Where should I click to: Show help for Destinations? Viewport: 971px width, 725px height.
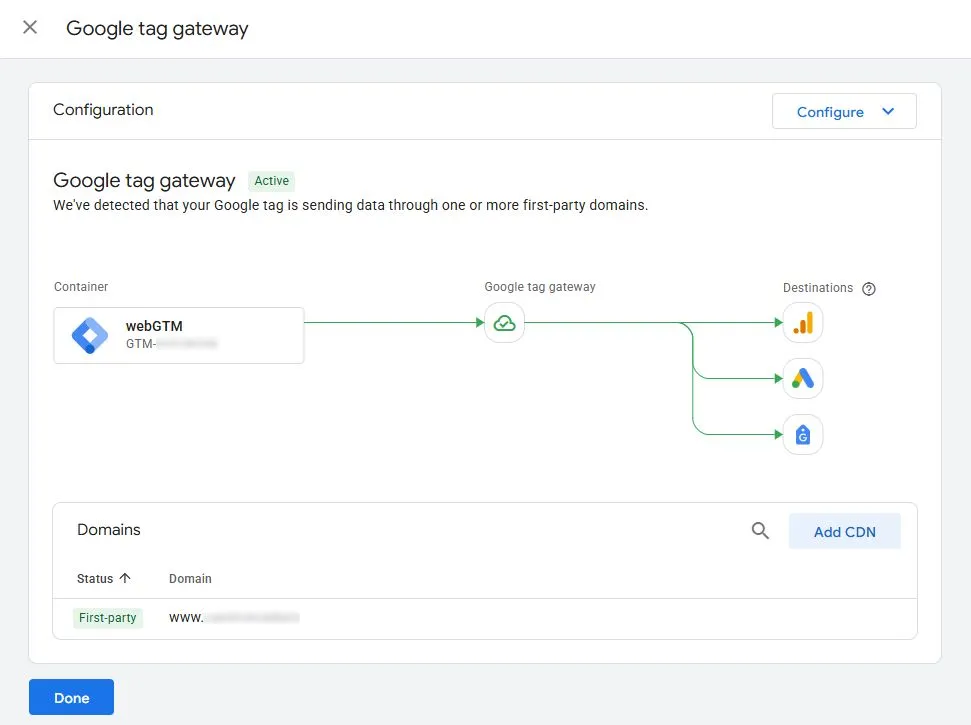point(869,289)
